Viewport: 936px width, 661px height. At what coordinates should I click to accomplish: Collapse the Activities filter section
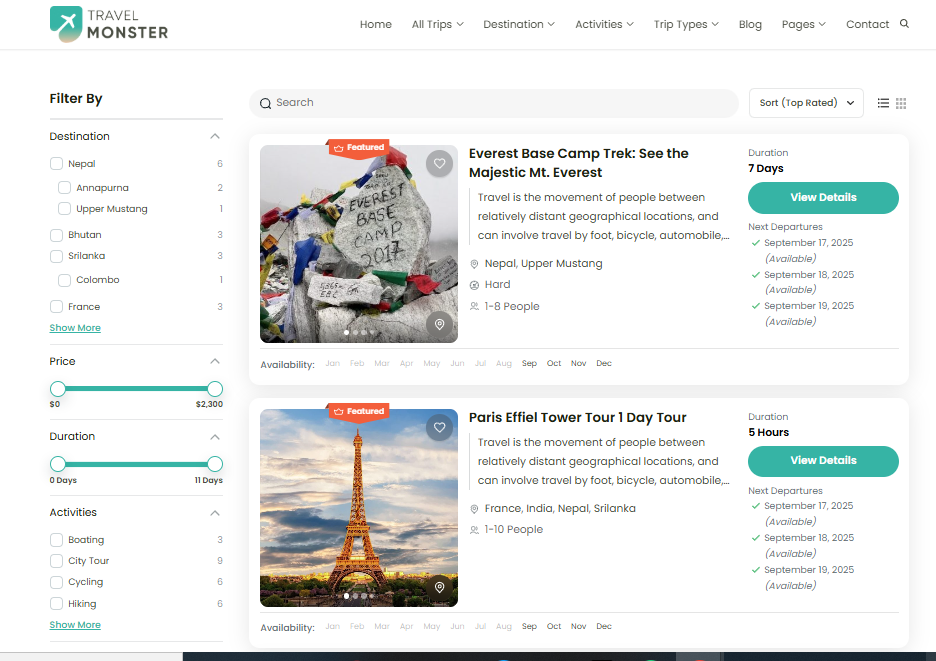[x=215, y=513]
